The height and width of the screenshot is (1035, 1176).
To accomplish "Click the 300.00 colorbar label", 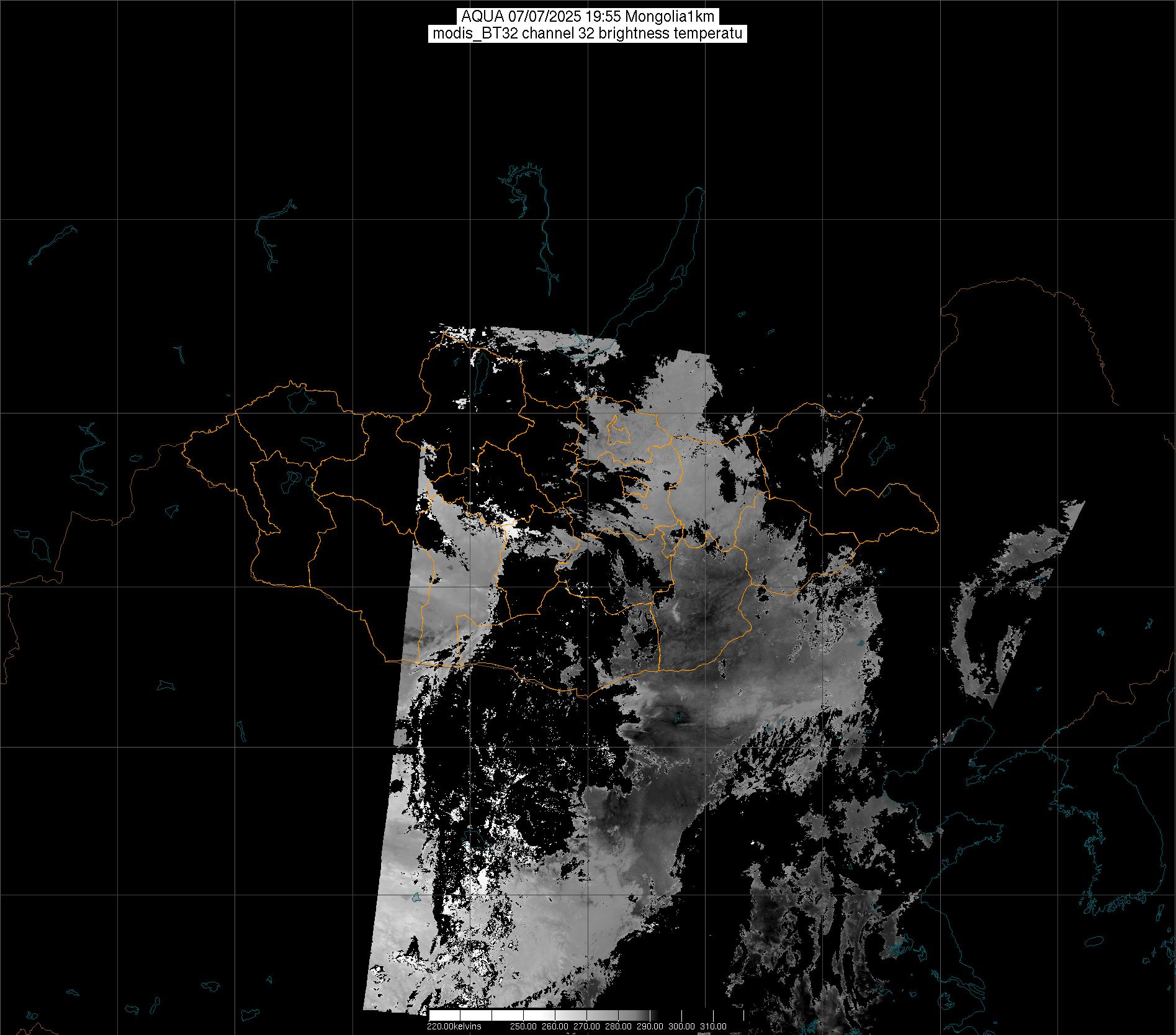I will pyautogui.click(x=681, y=1026).
